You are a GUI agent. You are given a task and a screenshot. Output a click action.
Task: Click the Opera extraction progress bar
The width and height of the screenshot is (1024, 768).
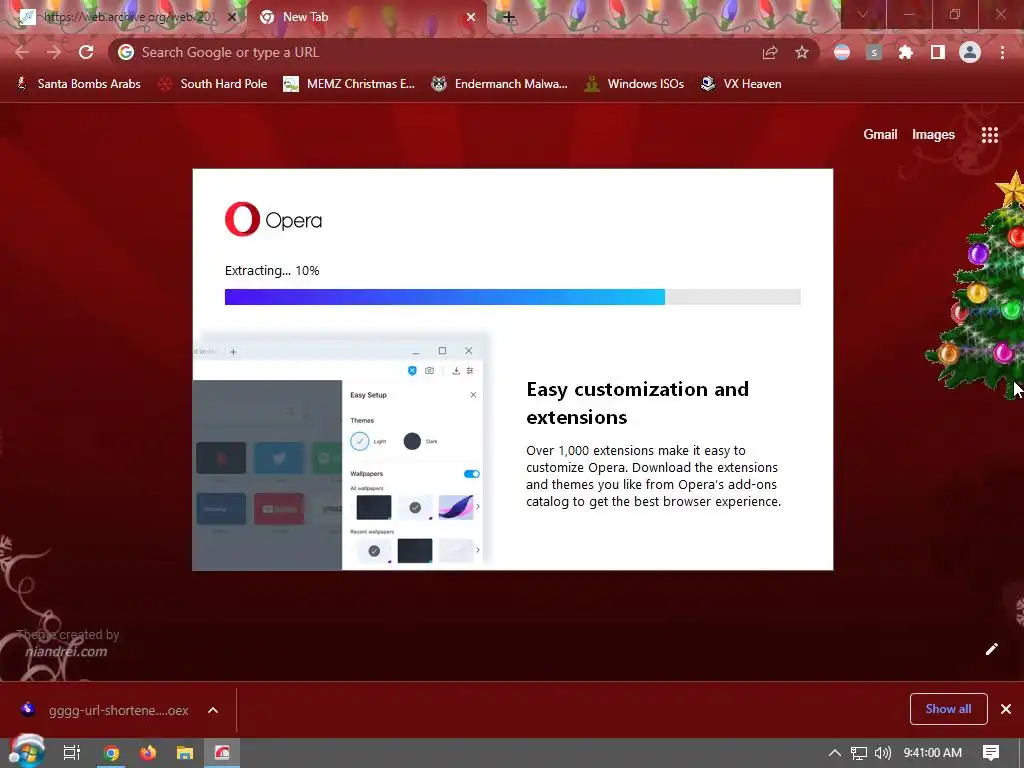513,296
